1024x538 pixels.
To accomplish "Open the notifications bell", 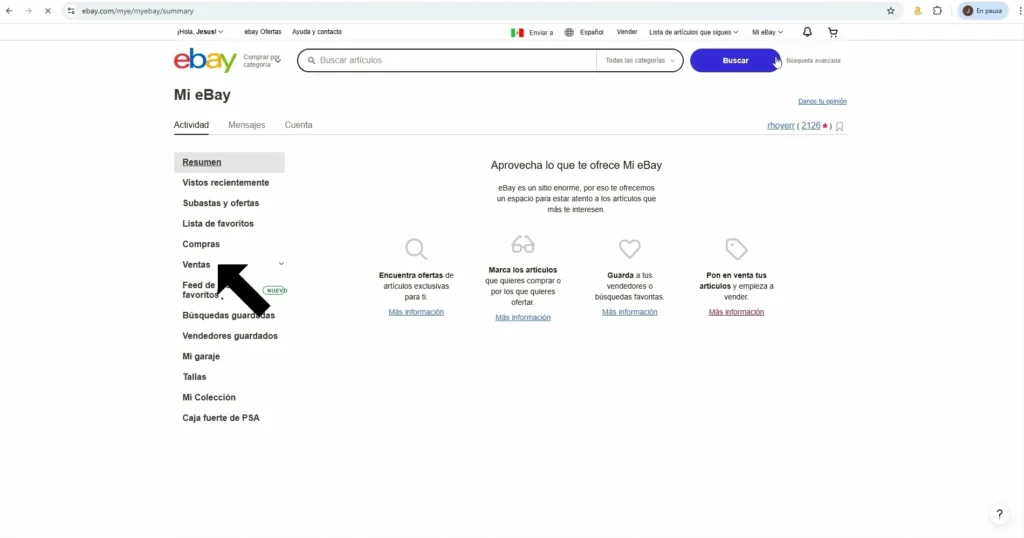I will (807, 32).
